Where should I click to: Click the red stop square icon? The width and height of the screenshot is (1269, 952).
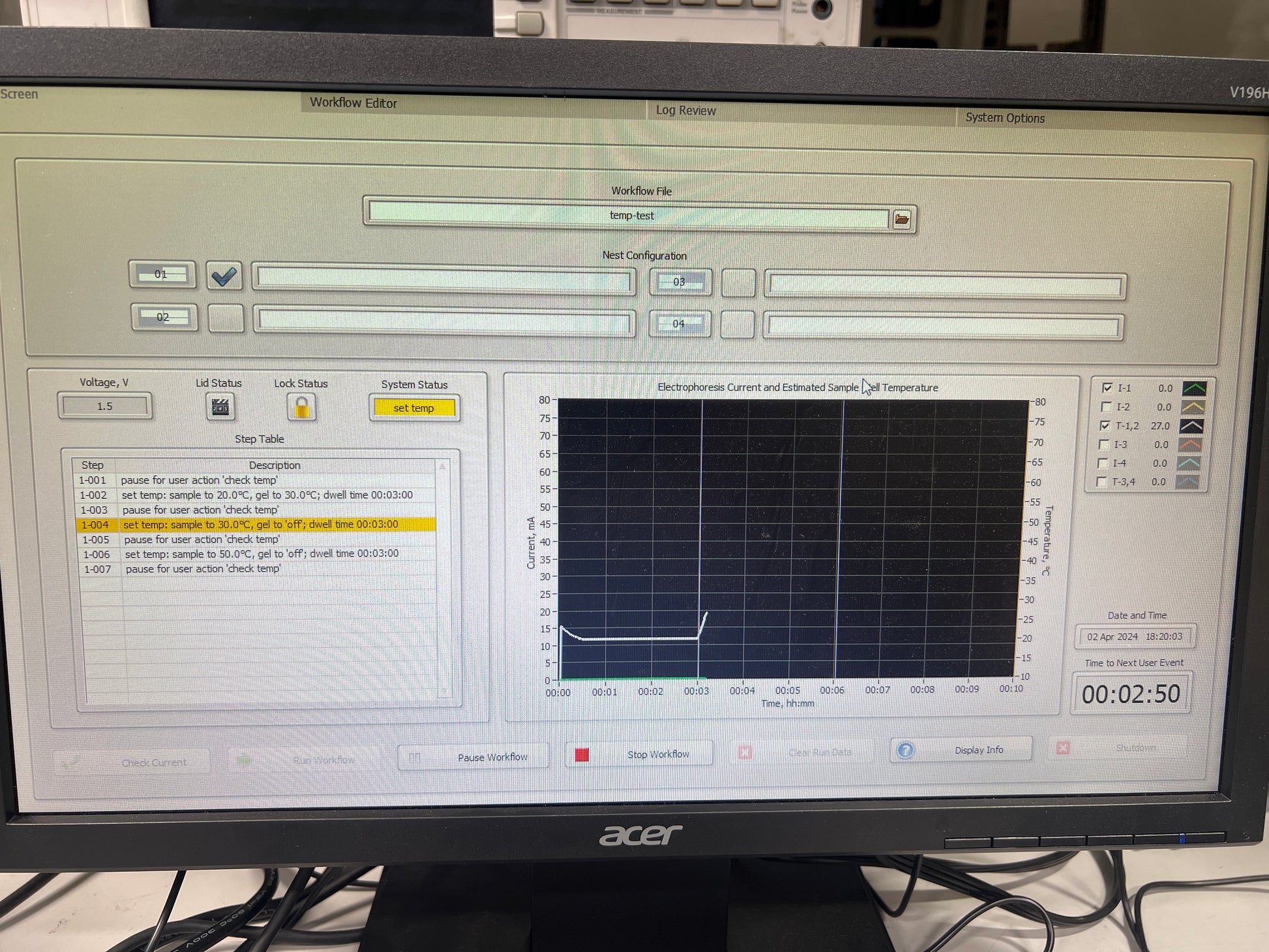[x=582, y=754]
